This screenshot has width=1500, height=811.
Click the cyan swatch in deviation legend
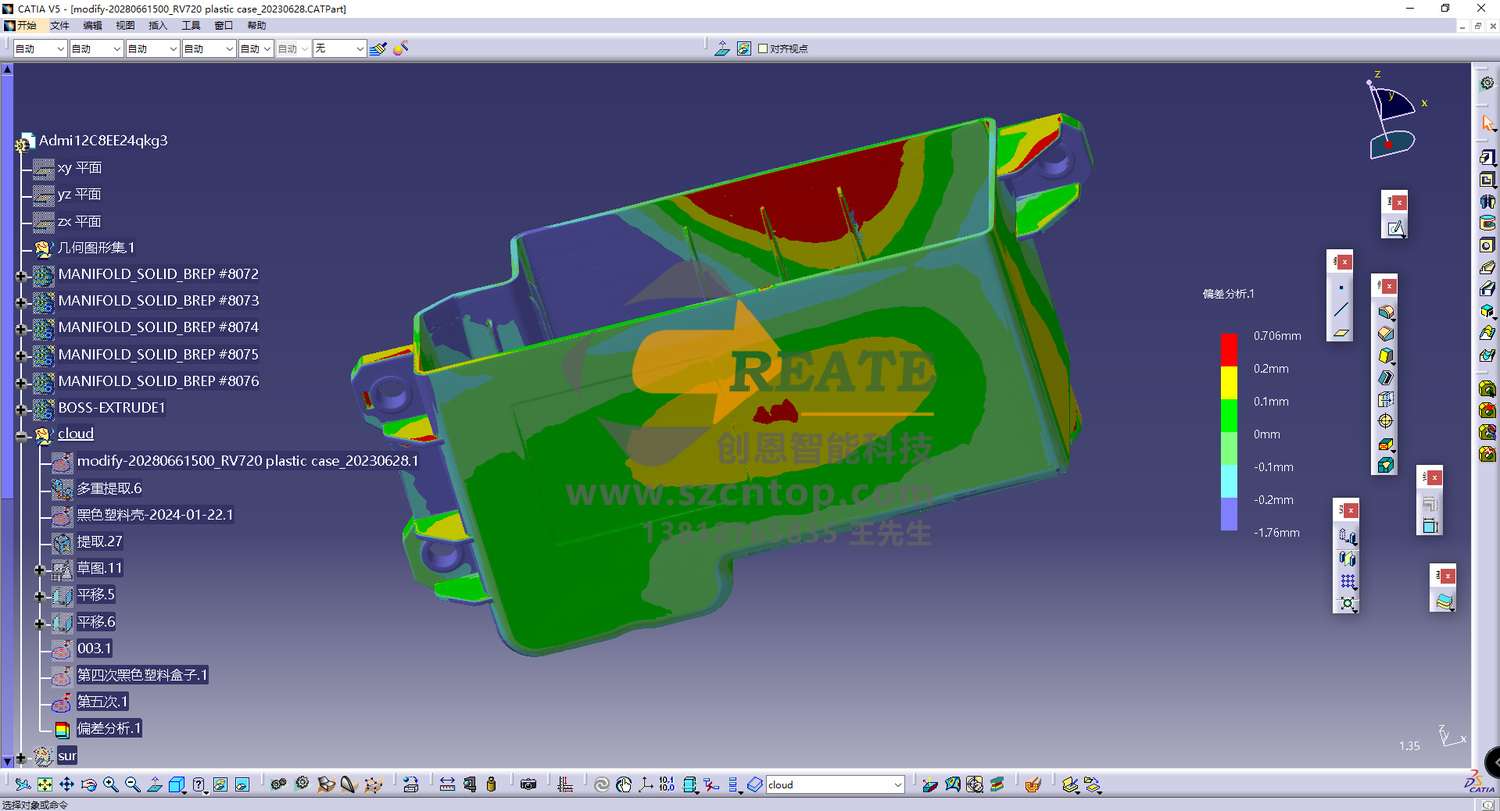point(1229,482)
